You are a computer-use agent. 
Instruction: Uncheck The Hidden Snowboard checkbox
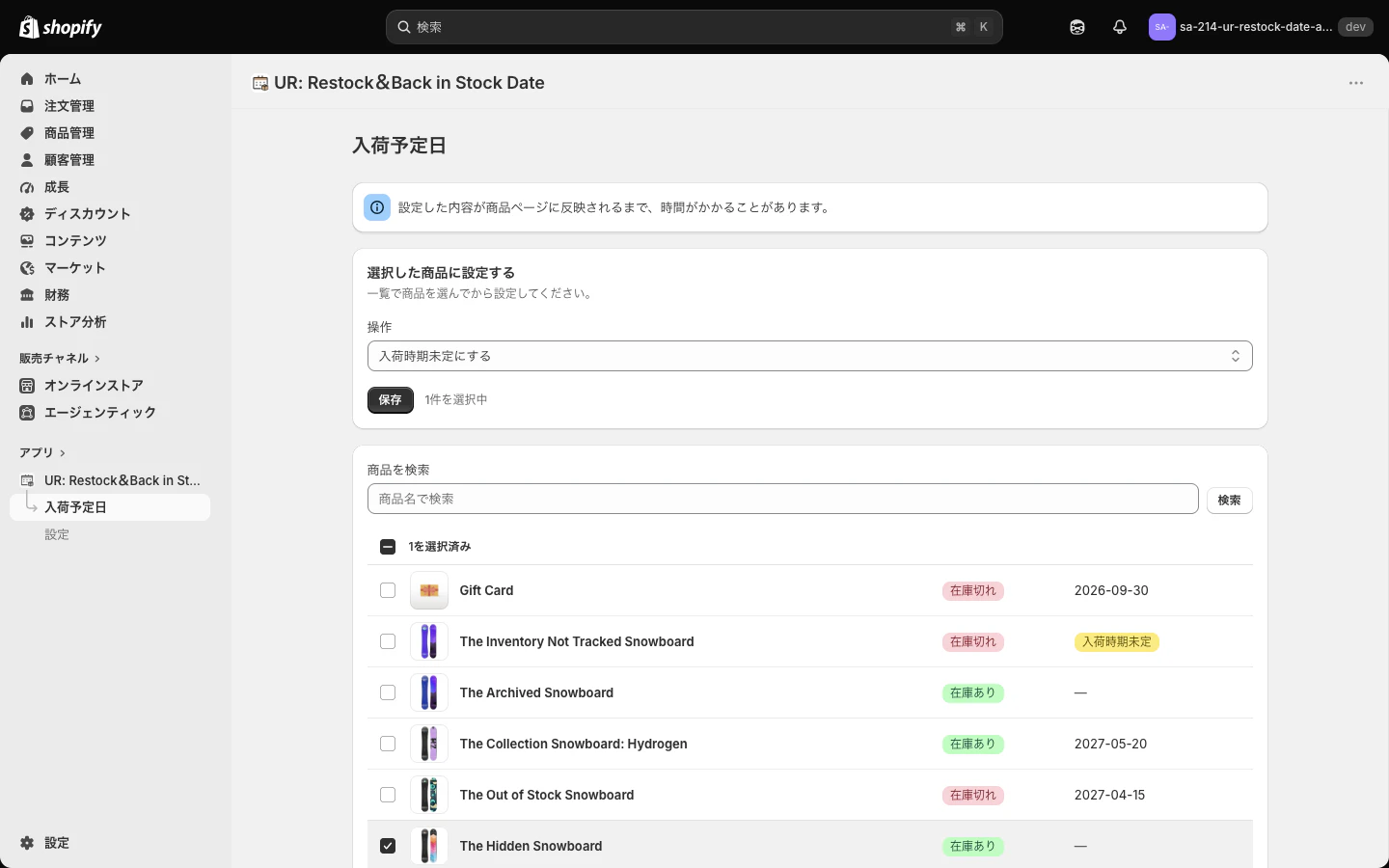pos(388,846)
